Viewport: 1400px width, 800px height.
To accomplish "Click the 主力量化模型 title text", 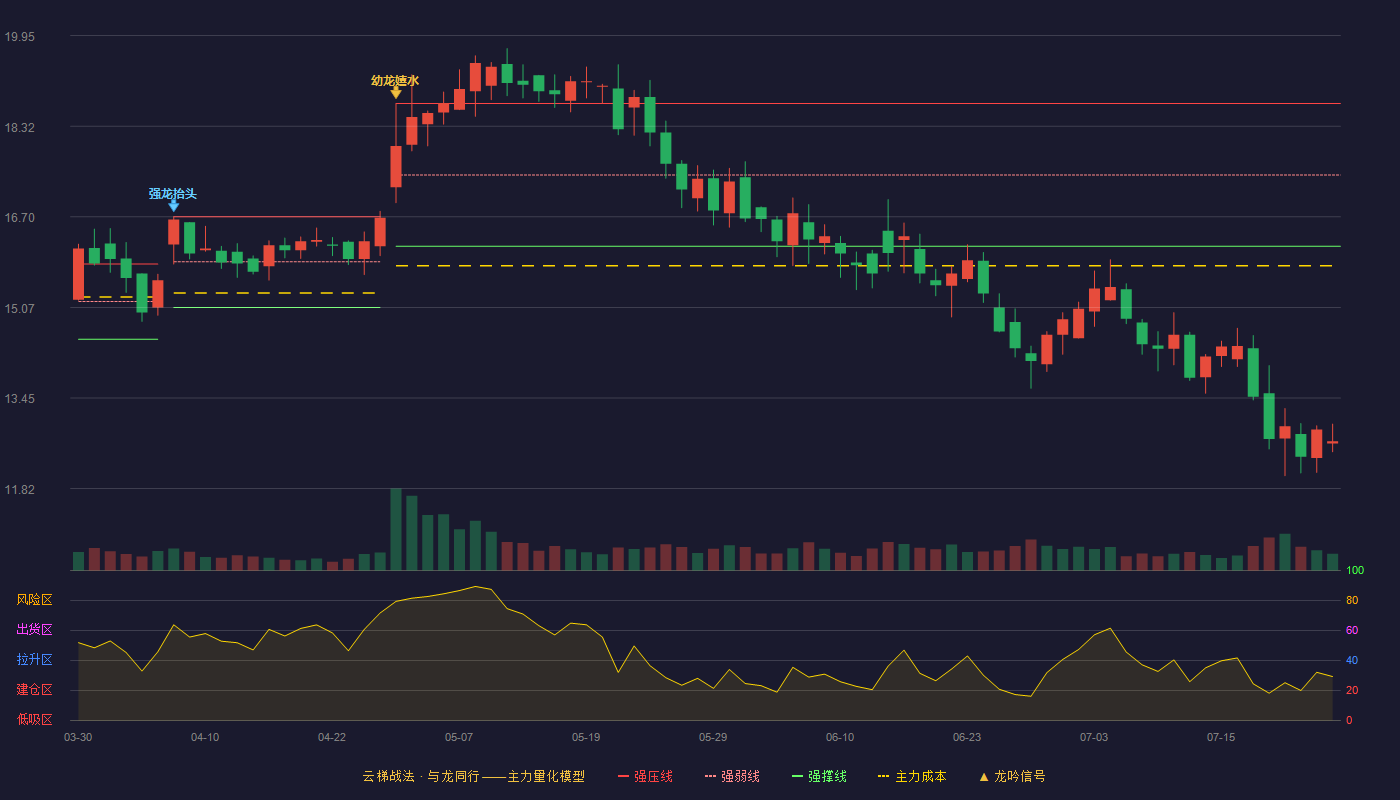I will tap(546, 776).
